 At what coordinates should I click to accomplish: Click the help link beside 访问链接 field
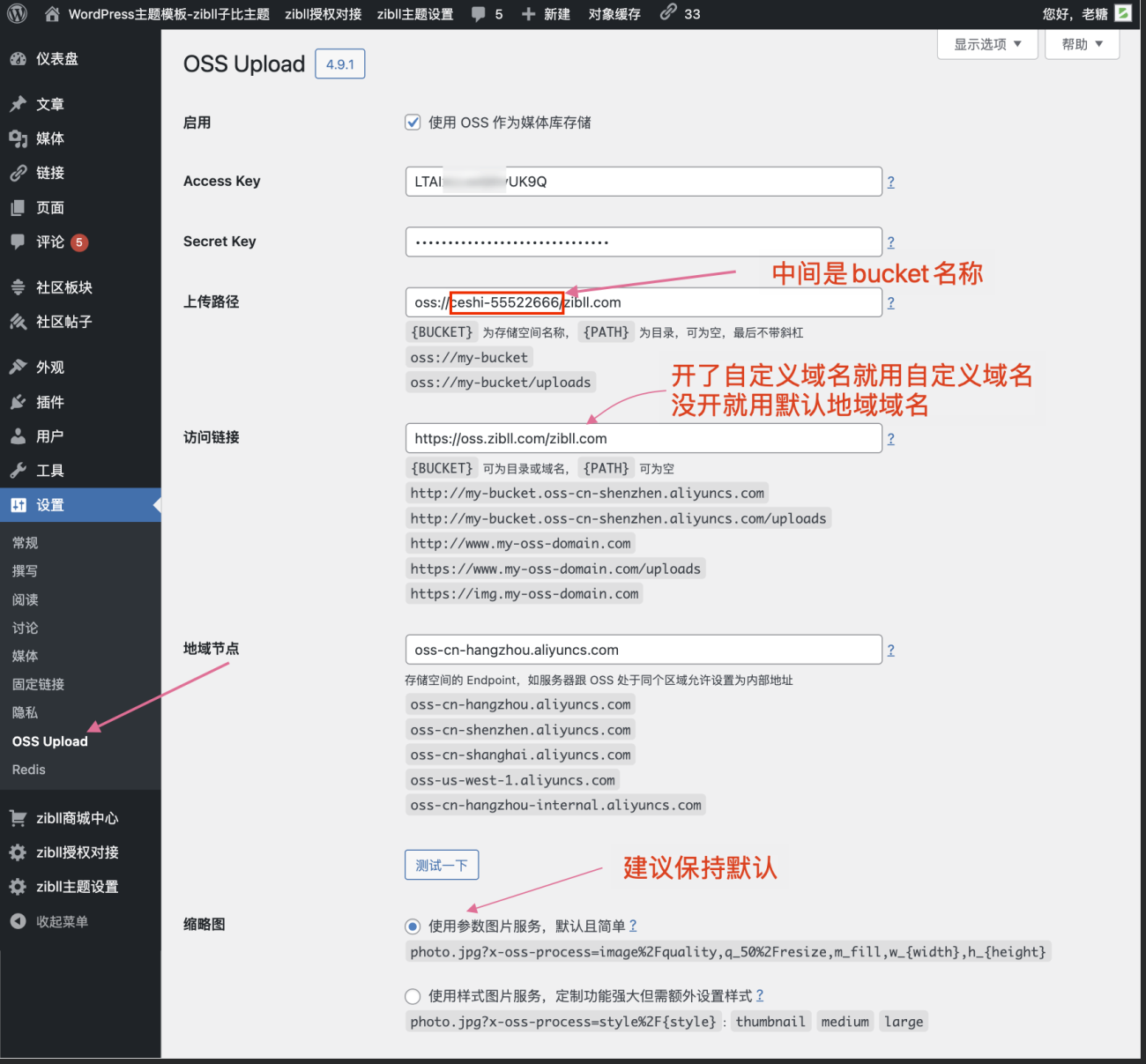tap(890, 438)
